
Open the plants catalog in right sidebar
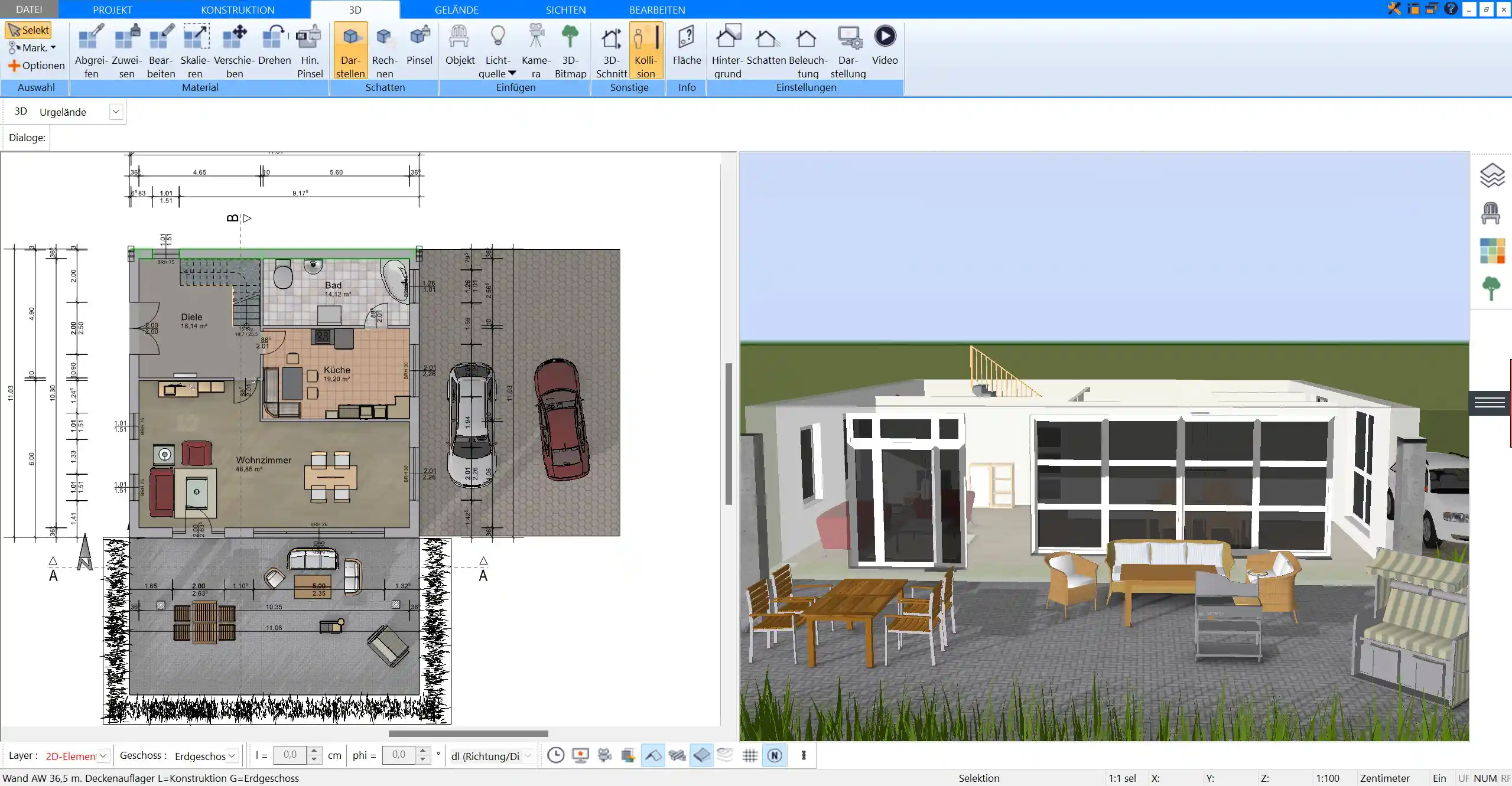[1491, 289]
